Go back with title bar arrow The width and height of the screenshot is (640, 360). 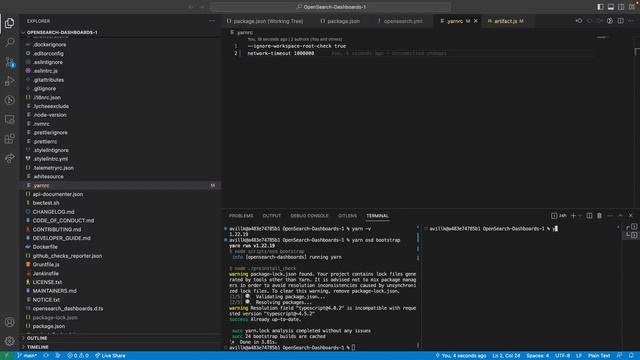click(x=191, y=7)
